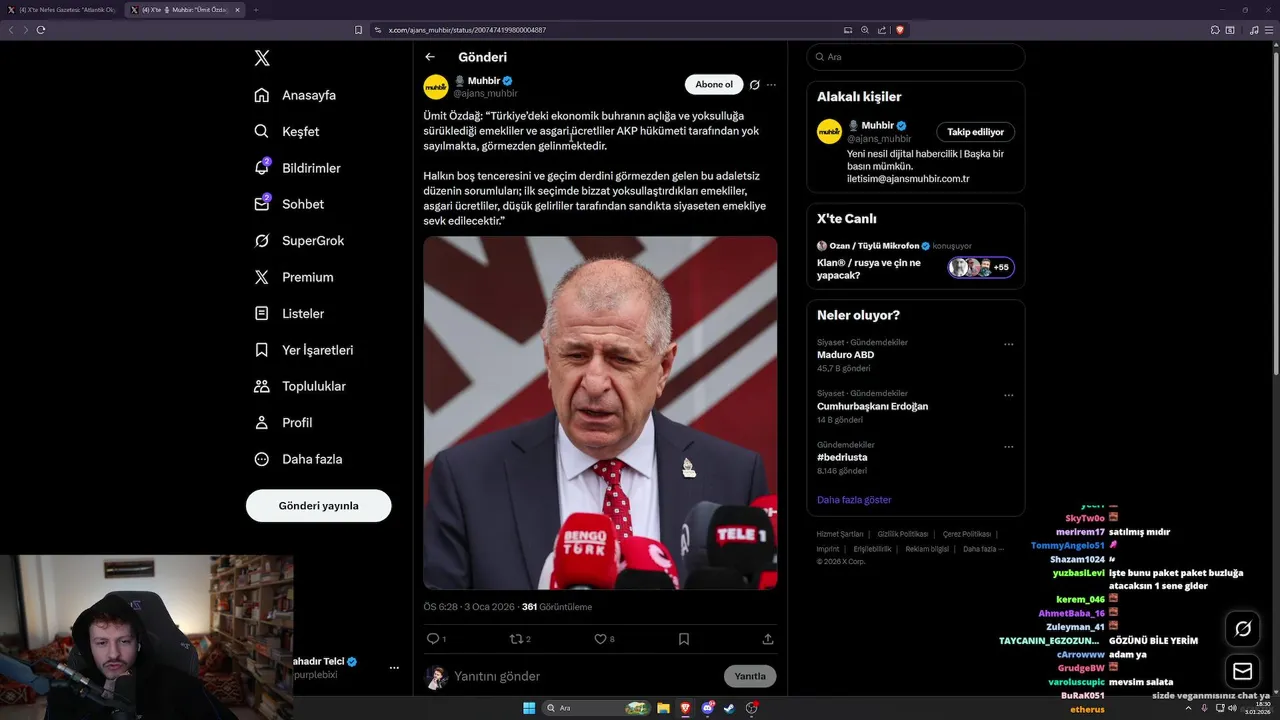Image resolution: width=1280 pixels, height=720 pixels.
Task: Open the Premium page
Action: [294, 277]
